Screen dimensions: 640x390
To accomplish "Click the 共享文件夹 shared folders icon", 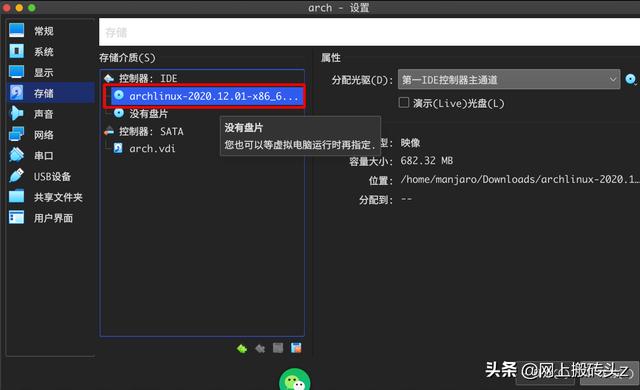I will (16, 197).
